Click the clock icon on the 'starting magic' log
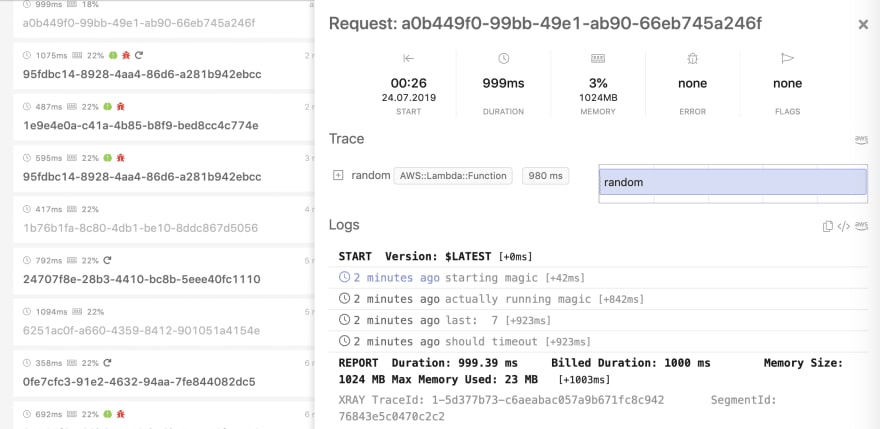Image resolution: width=880 pixels, height=429 pixels. [344, 277]
